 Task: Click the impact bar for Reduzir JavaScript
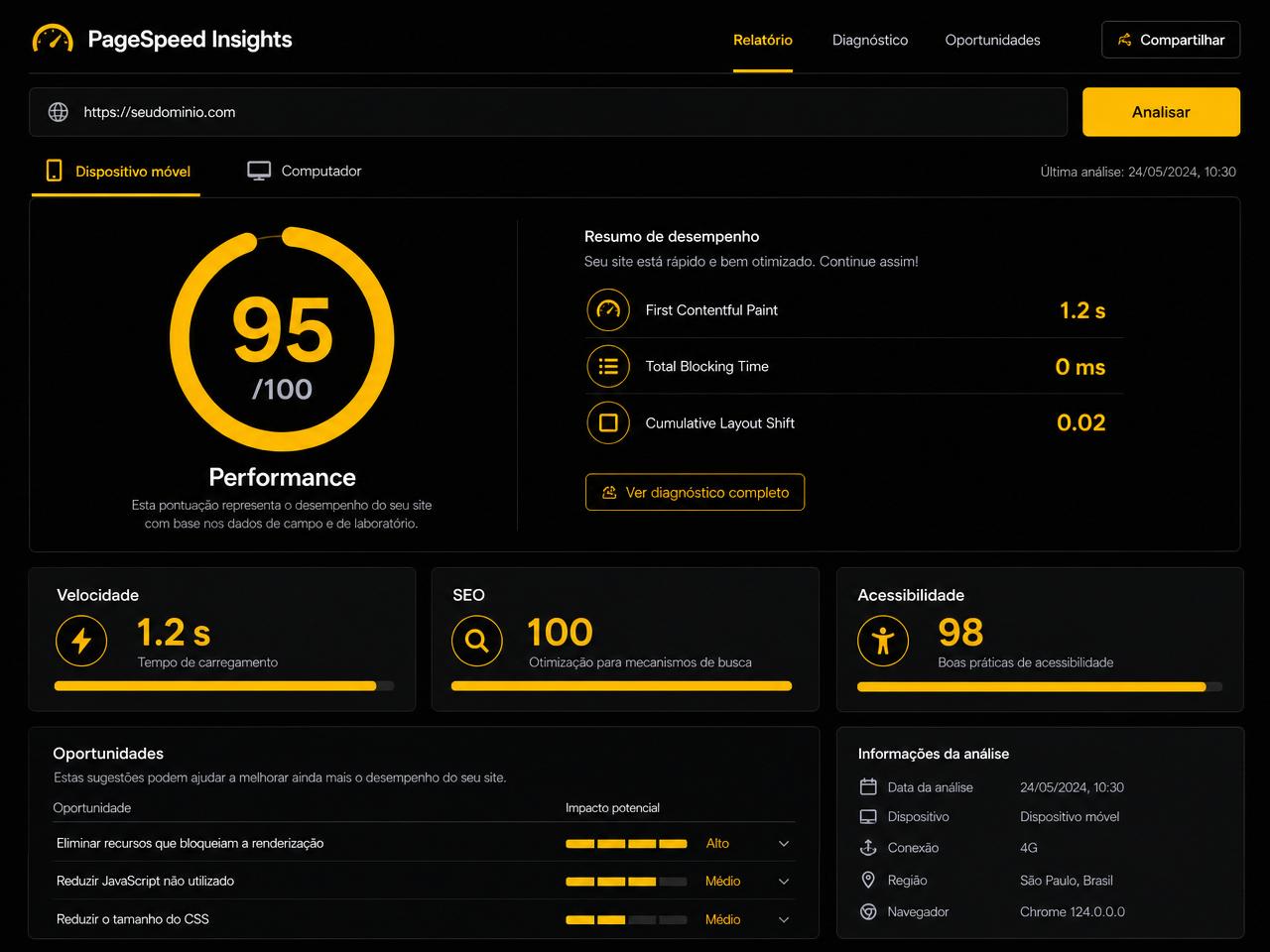click(626, 882)
